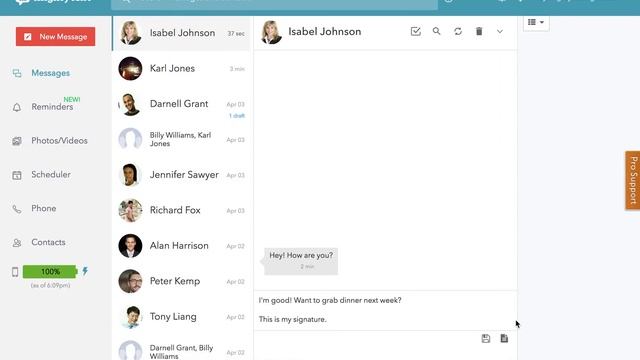Open the layout view dropdown at top right

[536, 22]
